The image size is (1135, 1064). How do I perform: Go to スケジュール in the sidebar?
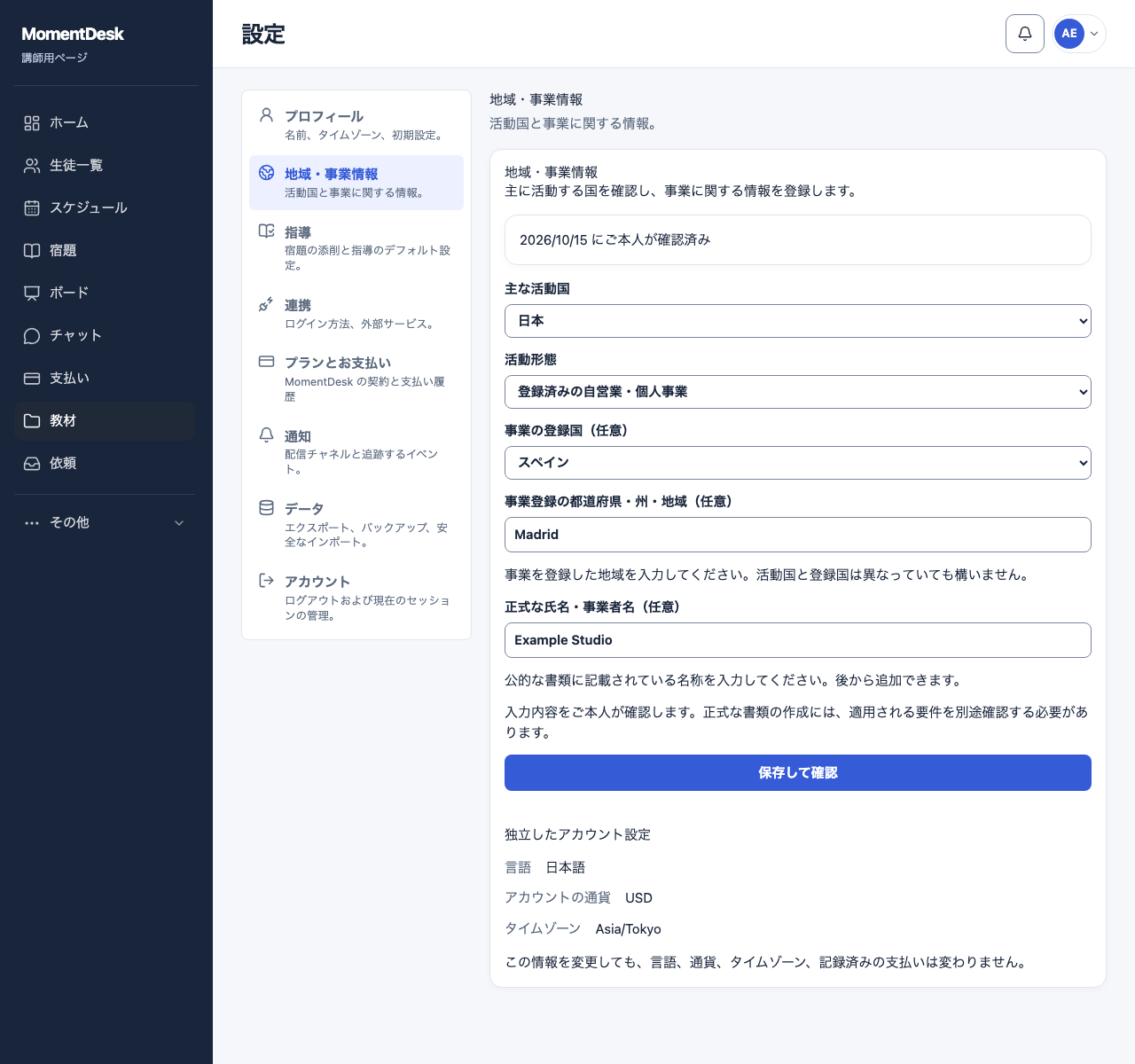(x=105, y=208)
